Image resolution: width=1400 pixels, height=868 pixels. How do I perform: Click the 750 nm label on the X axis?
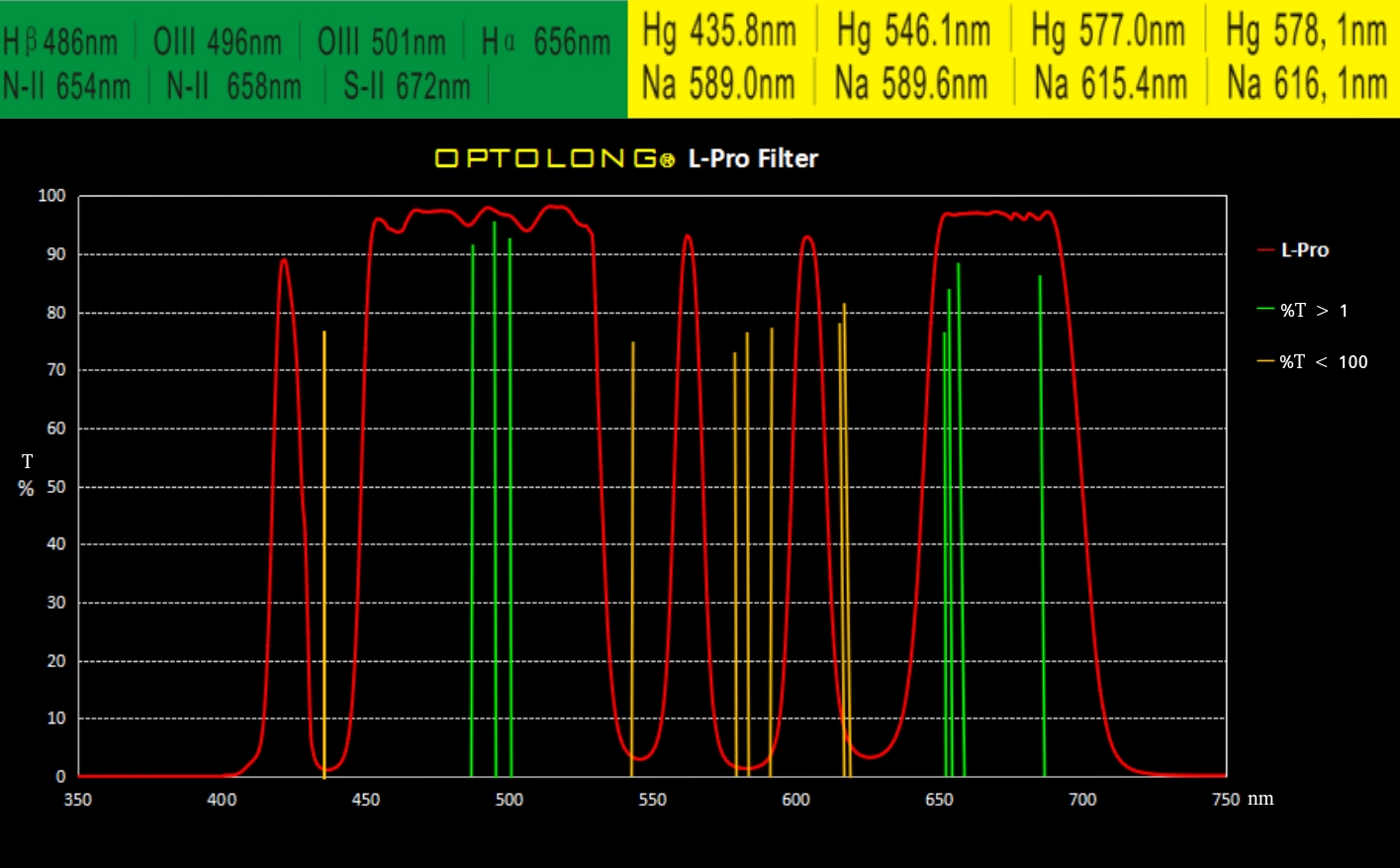(1243, 800)
